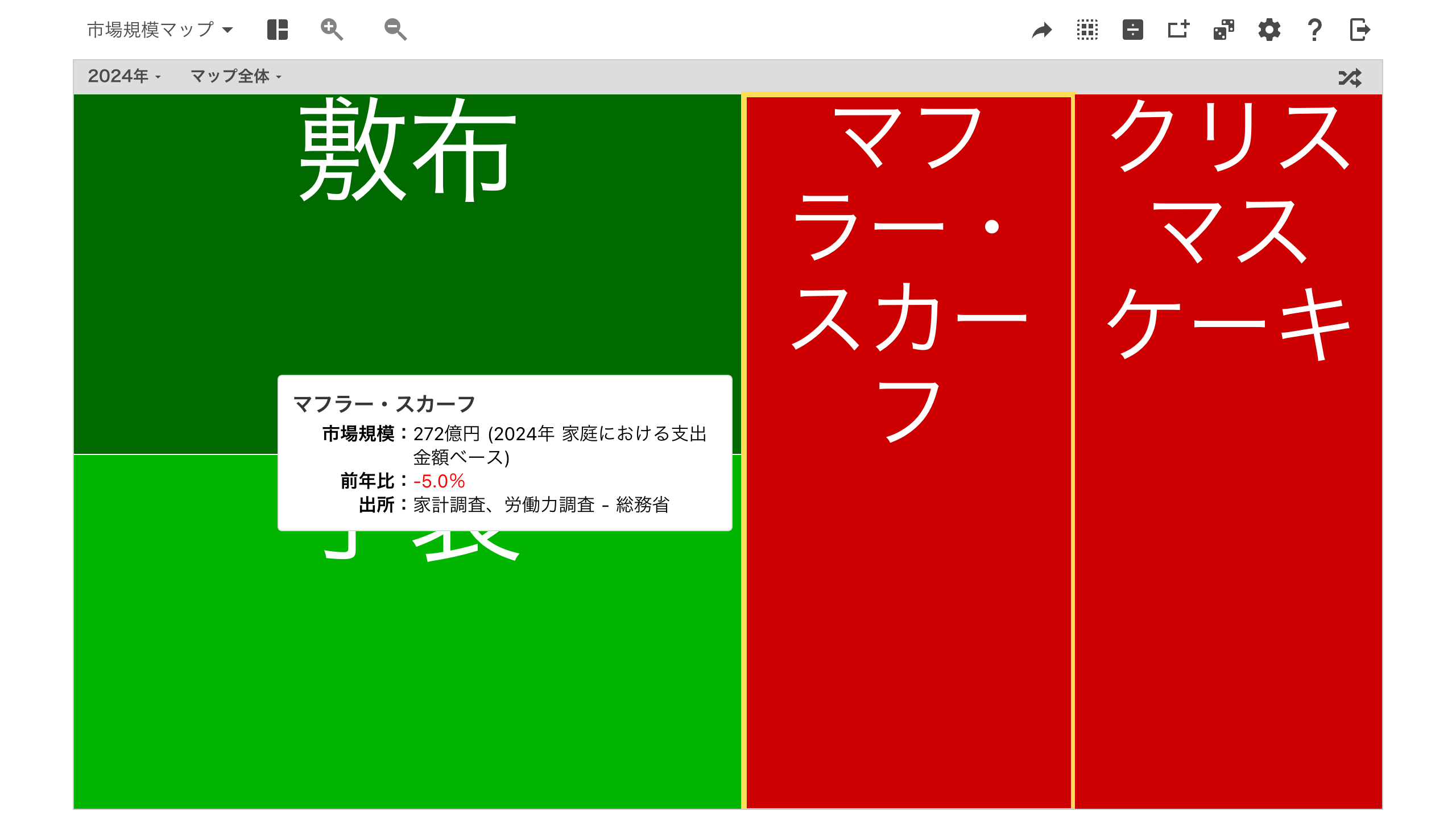
Task: Click the share arrow icon
Action: 1041,30
